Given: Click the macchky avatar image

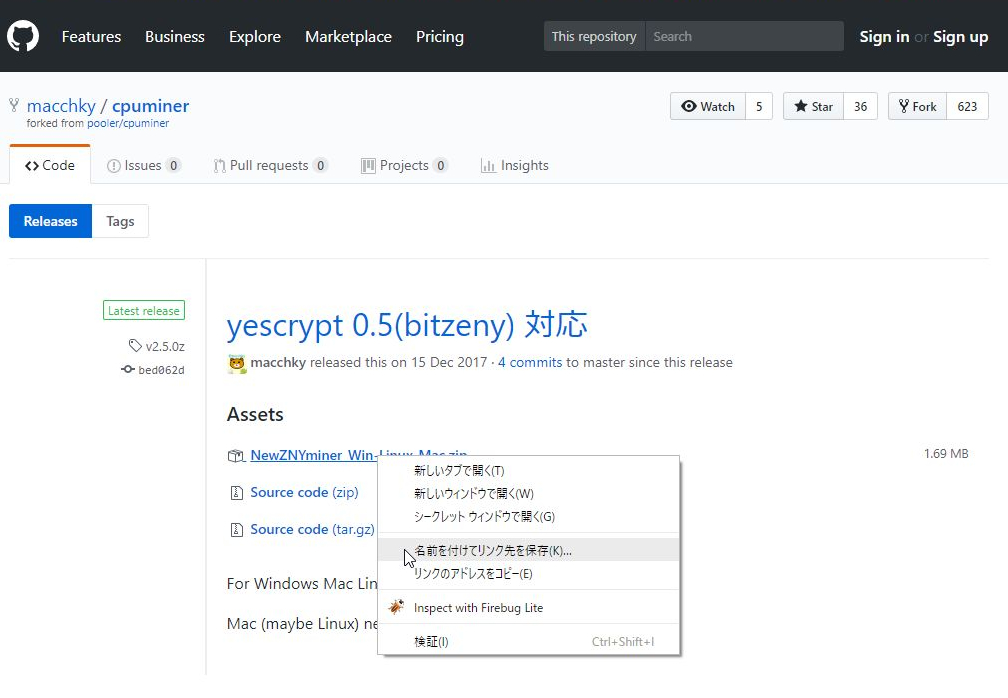Looking at the screenshot, I should point(237,363).
